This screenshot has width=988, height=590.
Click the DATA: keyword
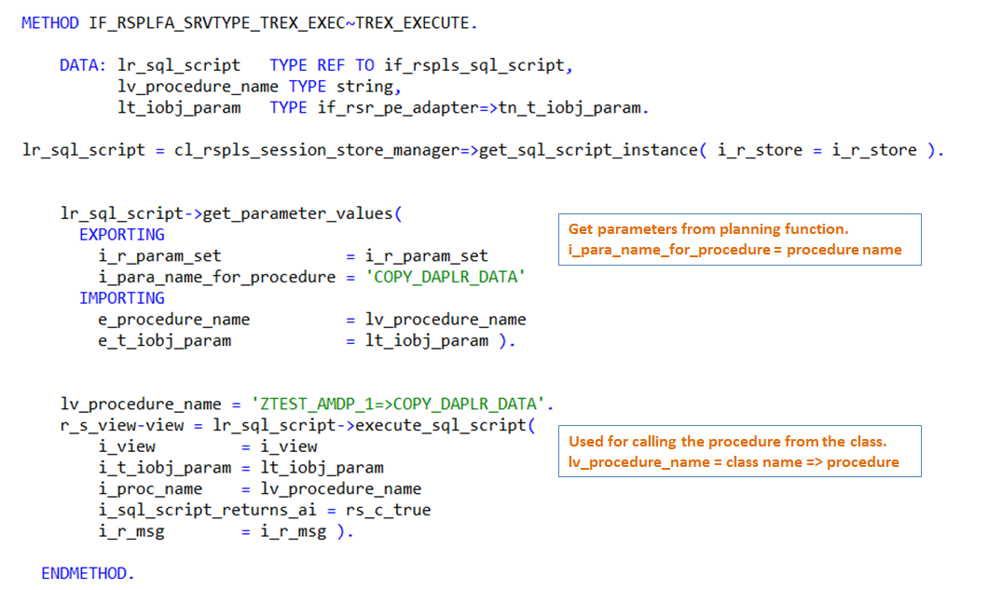[83, 66]
